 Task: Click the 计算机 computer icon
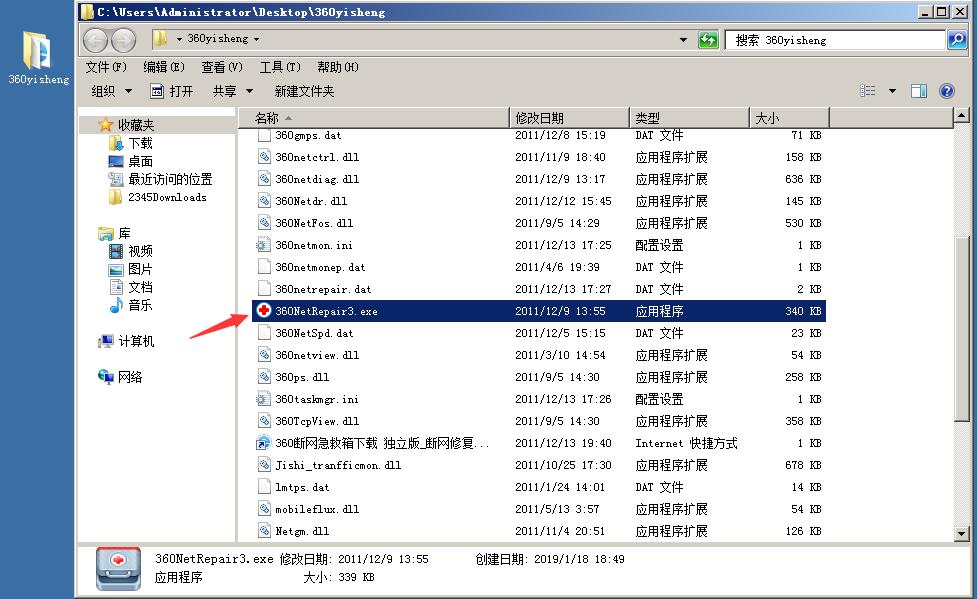point(106,341)
